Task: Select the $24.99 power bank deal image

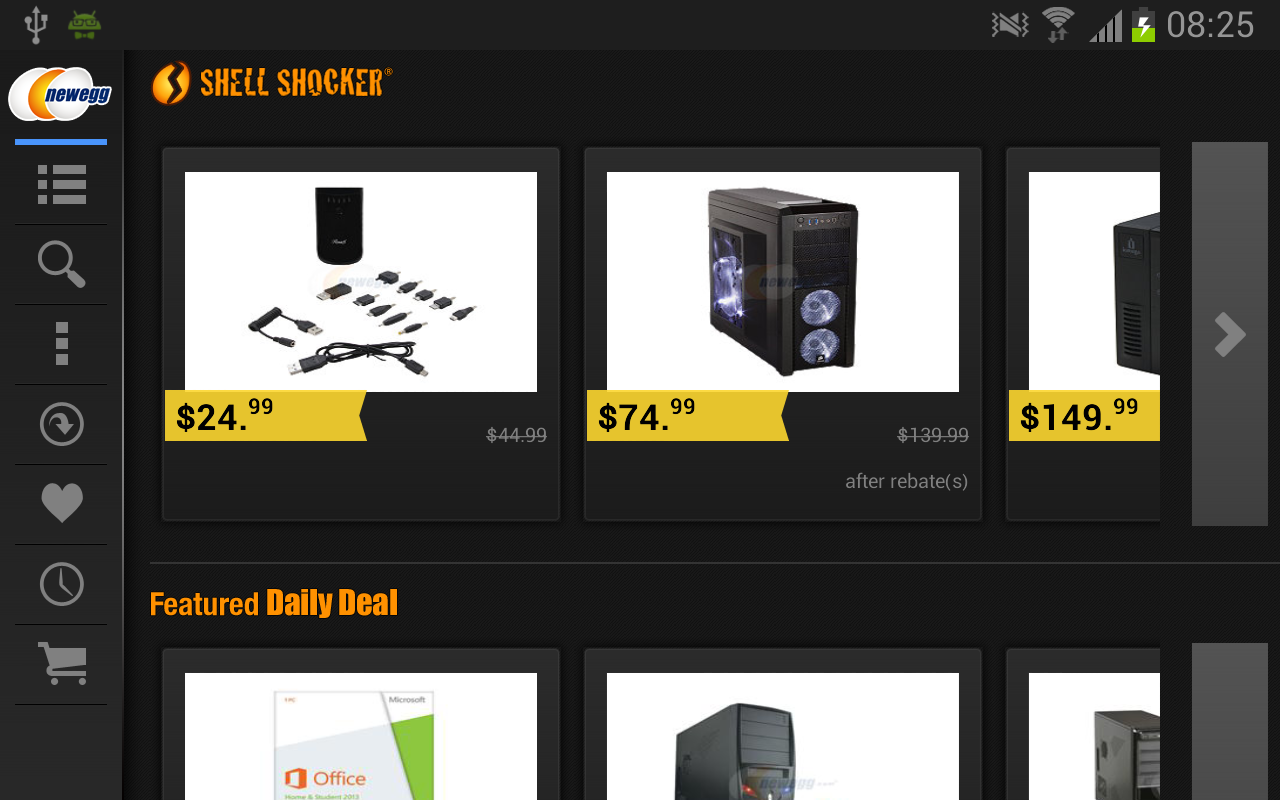Action: 361,282
